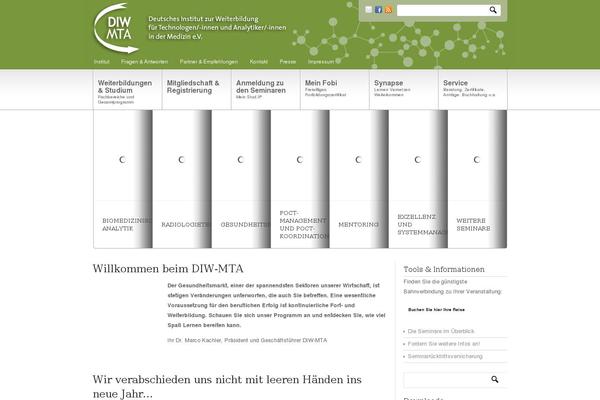Click the 'Ihr Dr. Marco Kachler' signature line
Image resolution: width=600 pixels, height=400 pixels.
247,340
